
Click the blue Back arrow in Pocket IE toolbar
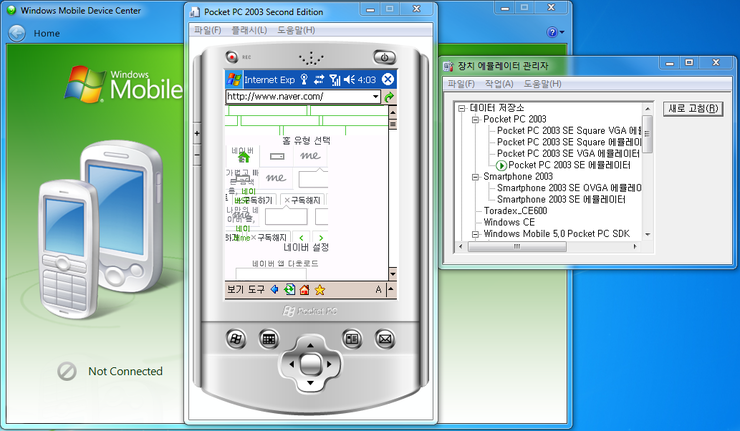click(274, 289)
